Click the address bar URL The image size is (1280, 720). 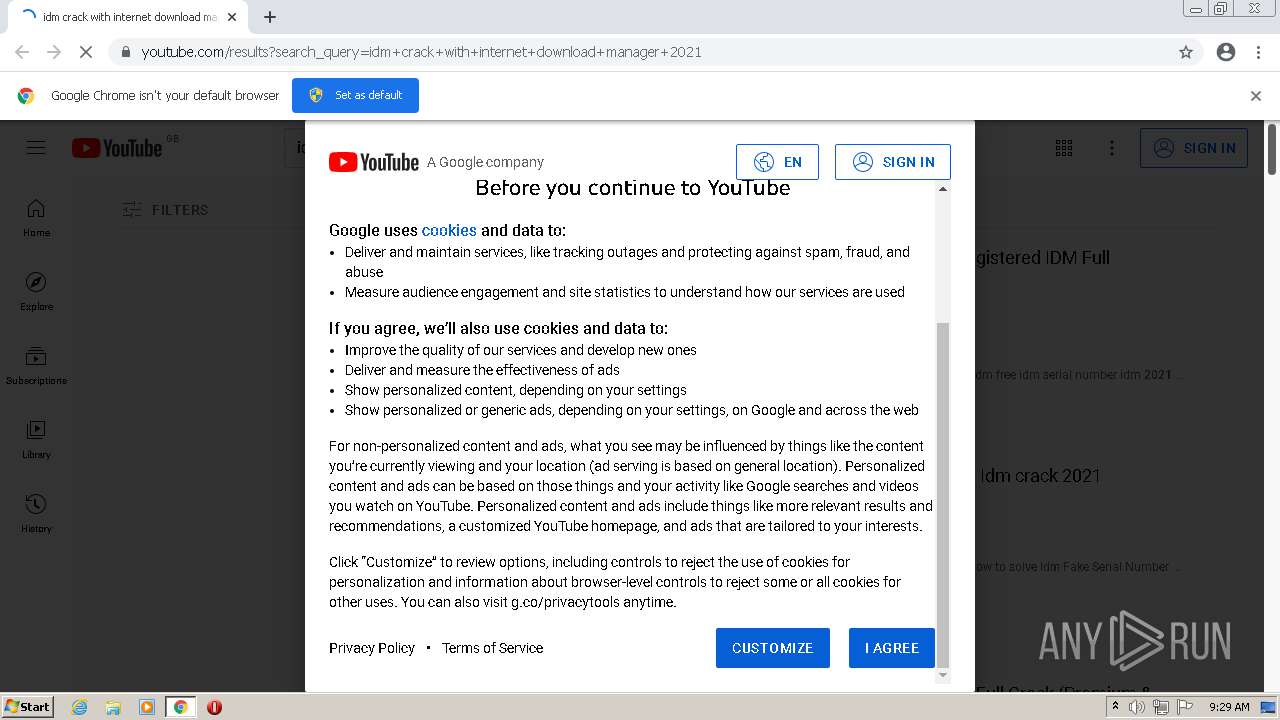(421, 52)
